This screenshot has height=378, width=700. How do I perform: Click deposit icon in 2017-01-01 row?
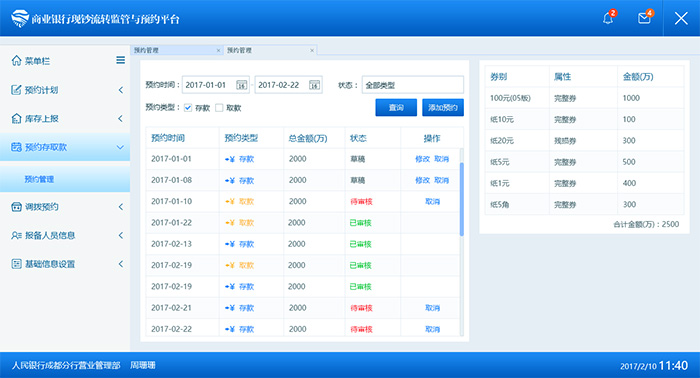(x=229, y=159)
